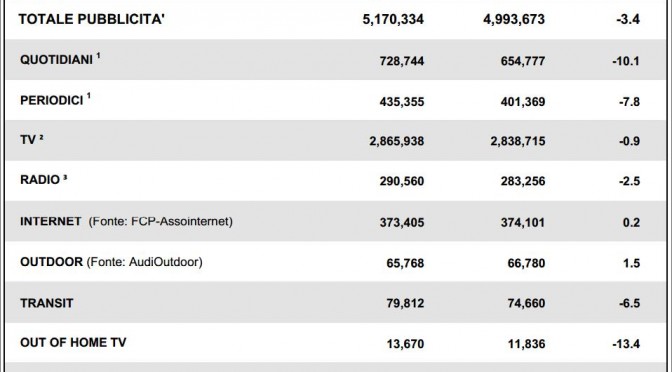Select INTERNET (Fonte: FCP-Assointernet) label

[x=126, y=221]
